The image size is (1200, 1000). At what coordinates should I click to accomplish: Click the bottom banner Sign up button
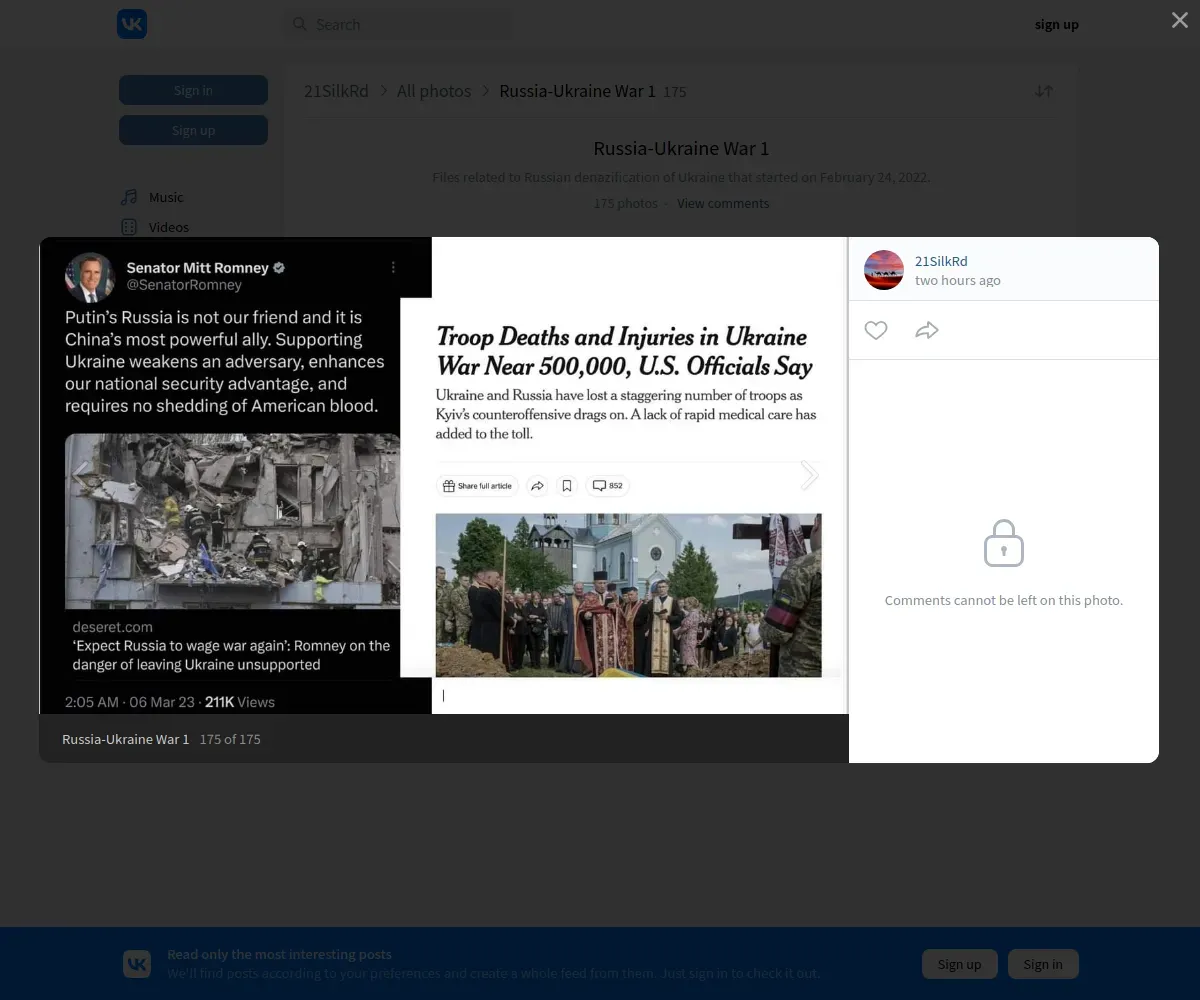[960, 964]
